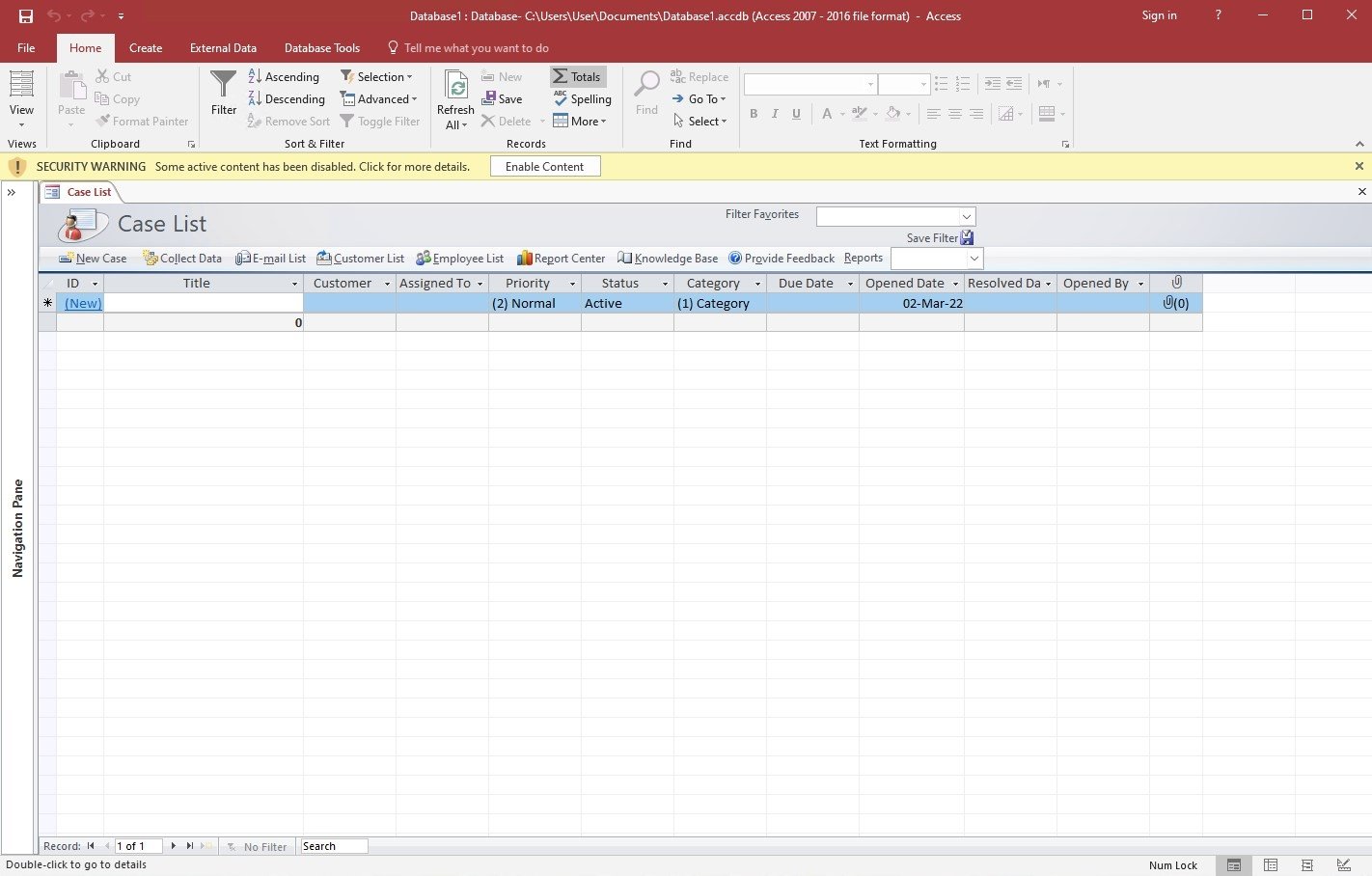Viewport: 1372px width, 876px height.
Task: Click the Save Filter disk icon
Action: coord(967,238)
